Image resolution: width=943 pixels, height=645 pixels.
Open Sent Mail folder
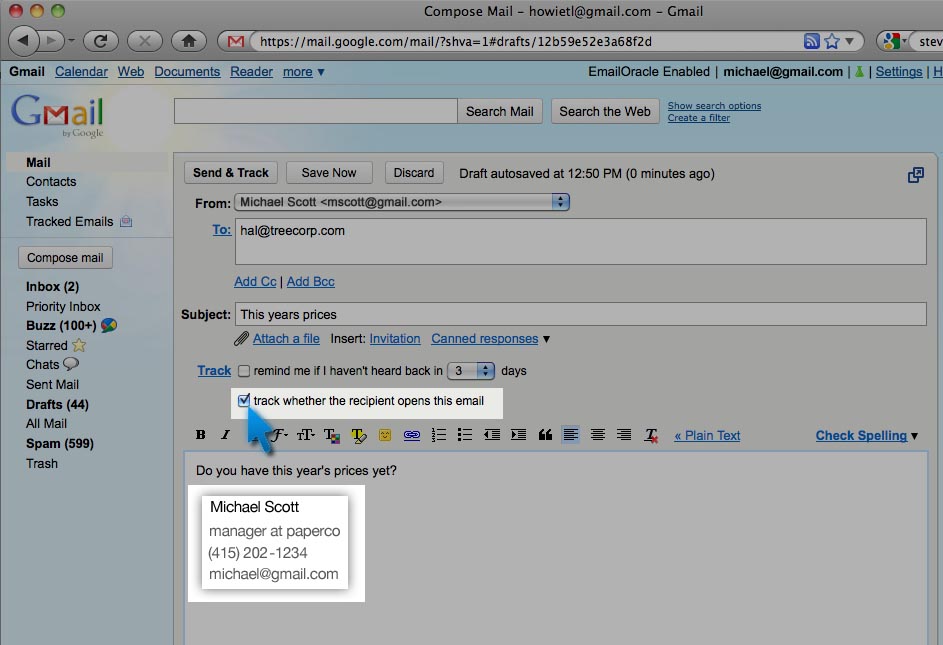[x=52, y=384]
